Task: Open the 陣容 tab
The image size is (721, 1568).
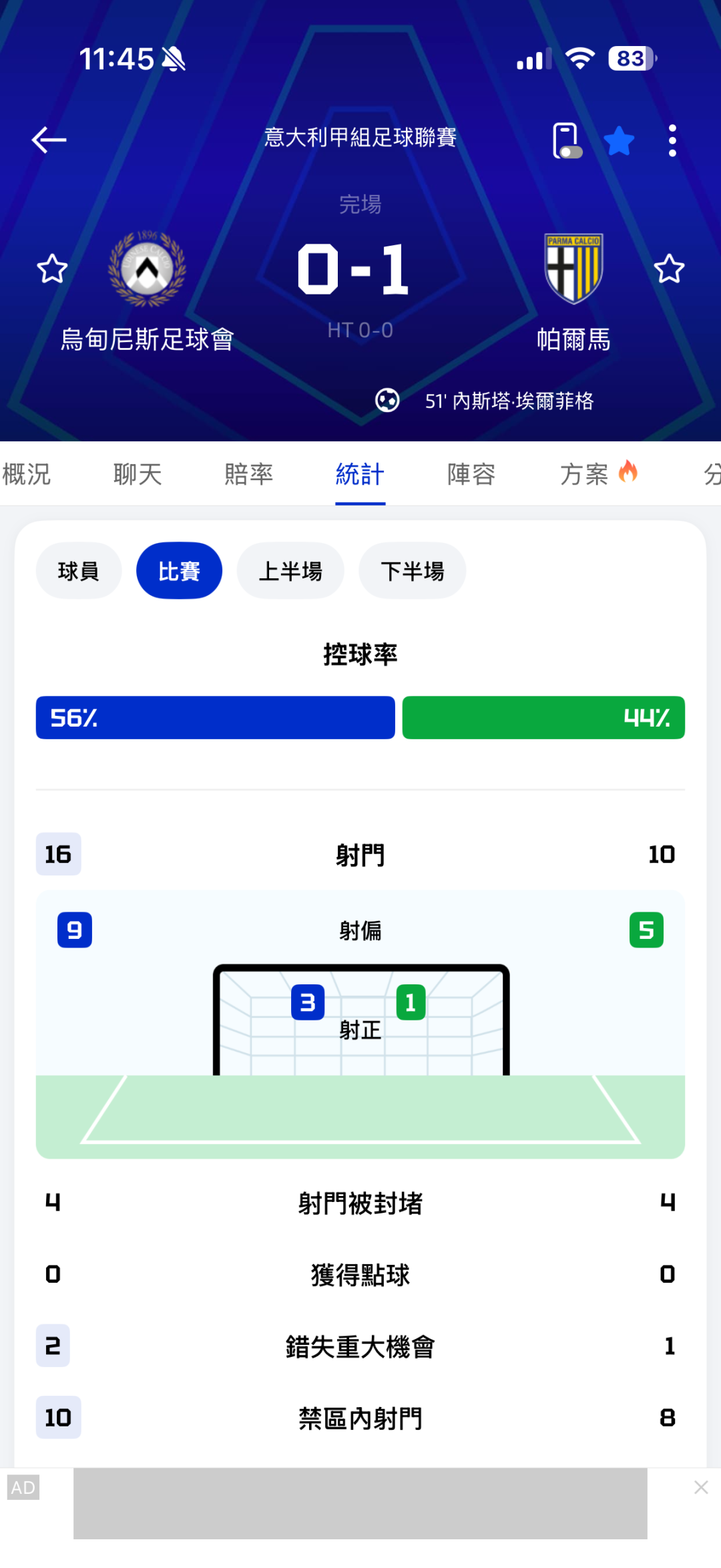Action: [x=471, y=474]
